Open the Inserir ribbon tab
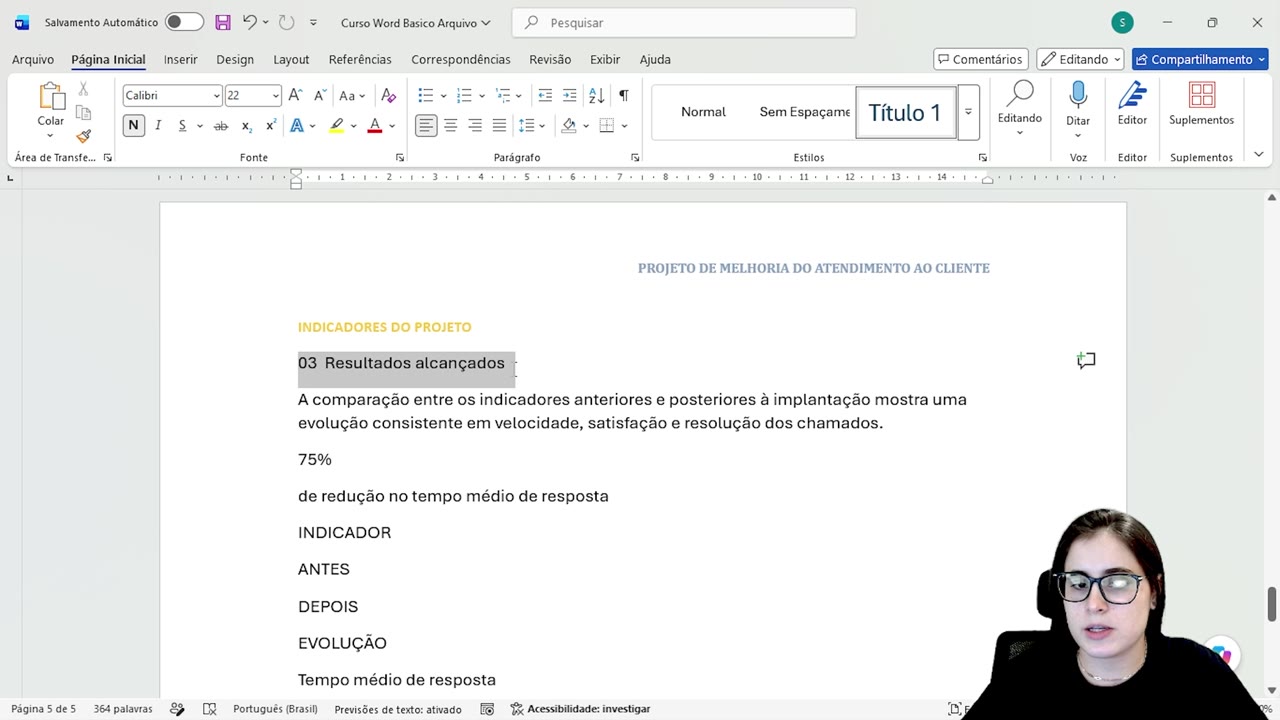The image size is (1280, 720). click(x=181, y=59)
